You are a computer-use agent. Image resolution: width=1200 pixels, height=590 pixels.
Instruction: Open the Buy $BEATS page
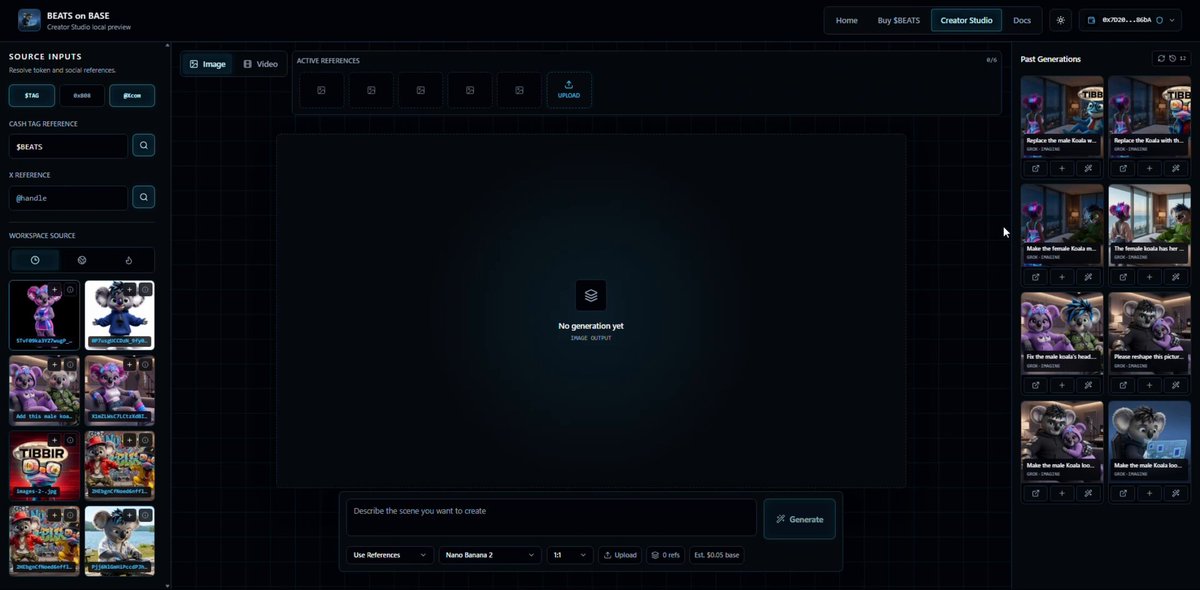click(x=898, y=20)
